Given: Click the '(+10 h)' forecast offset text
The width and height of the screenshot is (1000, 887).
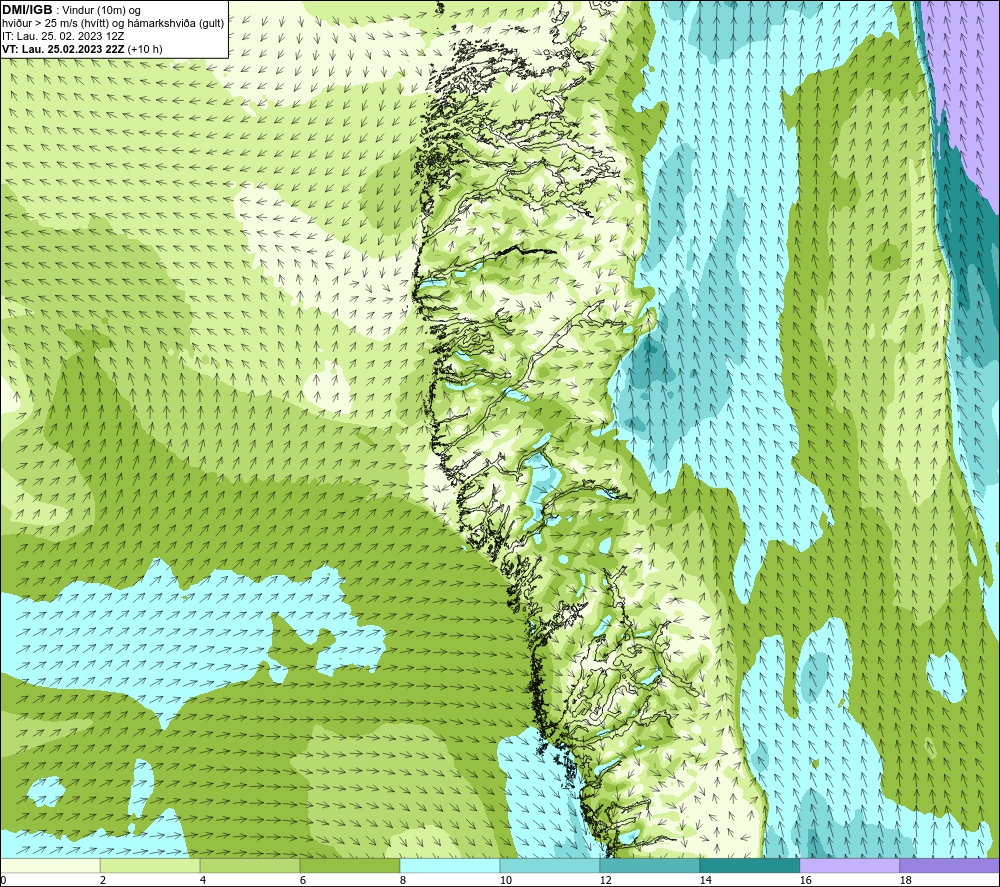Looking at the screenshot, I should [145, 49].
